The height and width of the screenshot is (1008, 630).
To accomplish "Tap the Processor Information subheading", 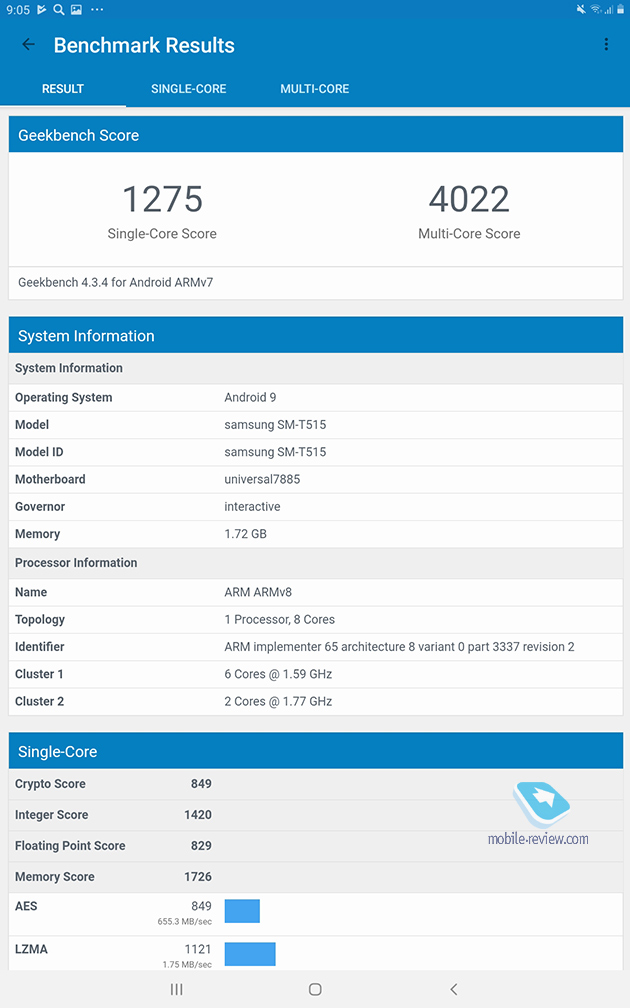I will tap(76, 562).
